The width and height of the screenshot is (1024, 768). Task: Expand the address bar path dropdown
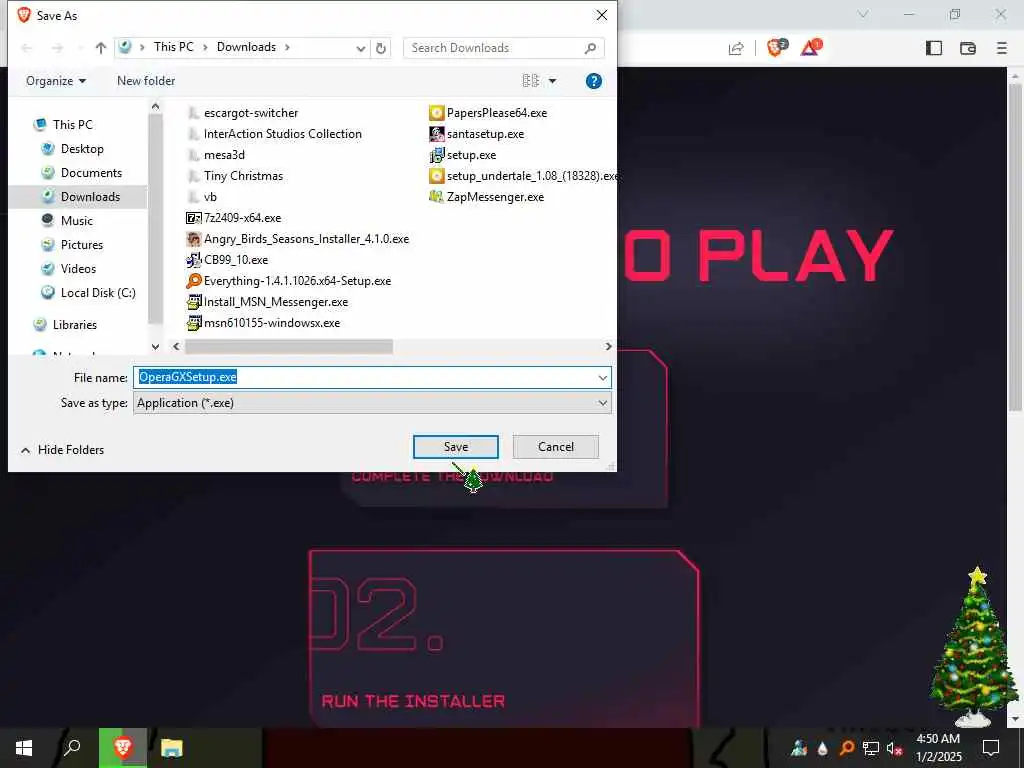tap(360, 48)
